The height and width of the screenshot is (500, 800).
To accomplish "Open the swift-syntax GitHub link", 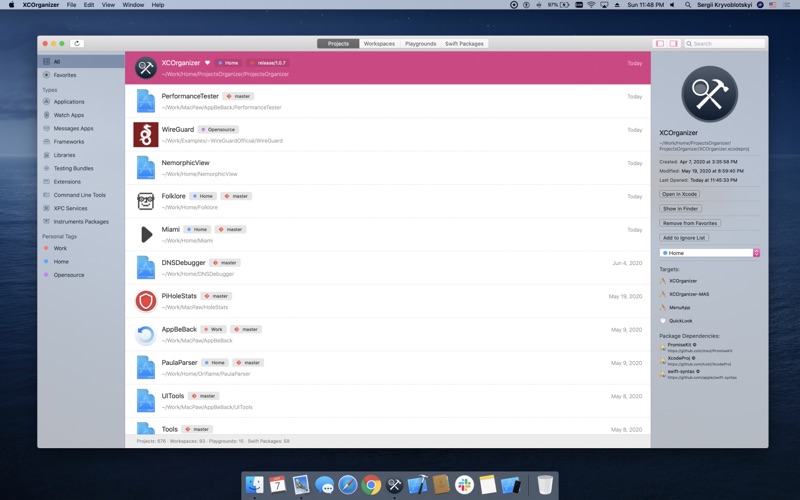I will (702, 378).
